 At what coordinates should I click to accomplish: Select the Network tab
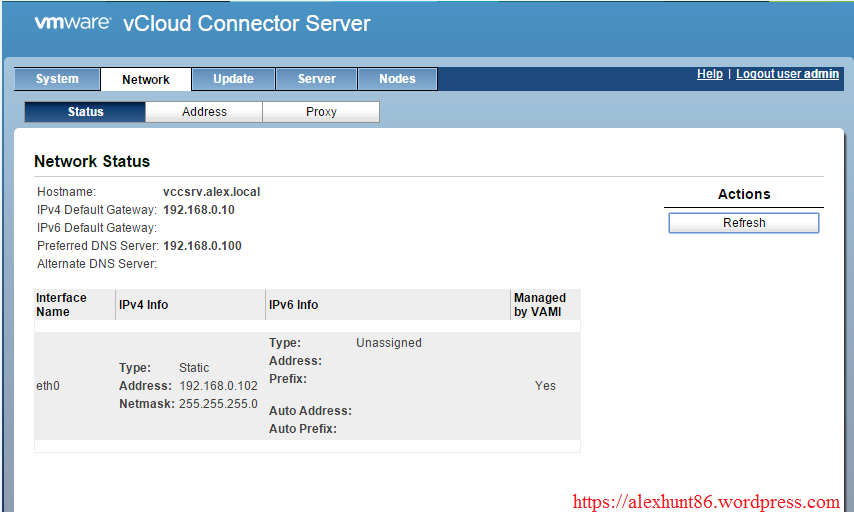point(146,79)
